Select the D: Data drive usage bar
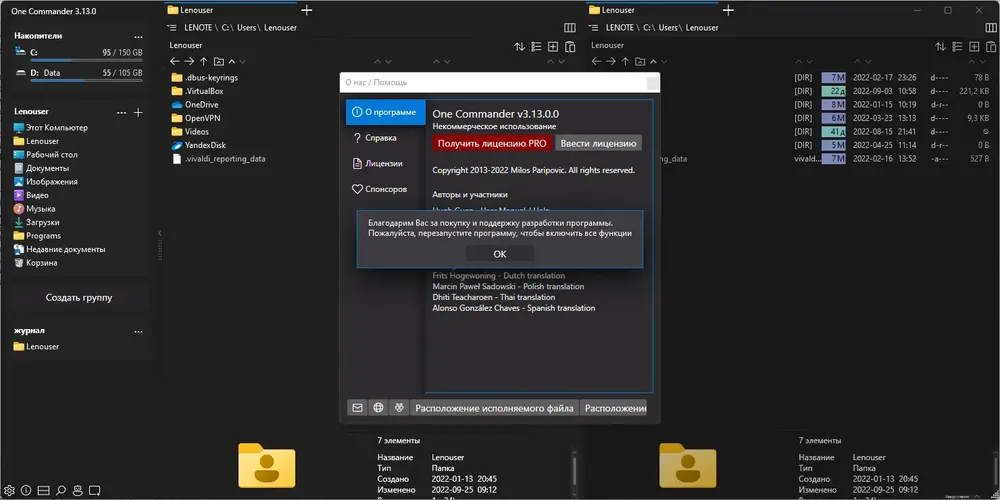1000x500 pixels. point(86,81)
